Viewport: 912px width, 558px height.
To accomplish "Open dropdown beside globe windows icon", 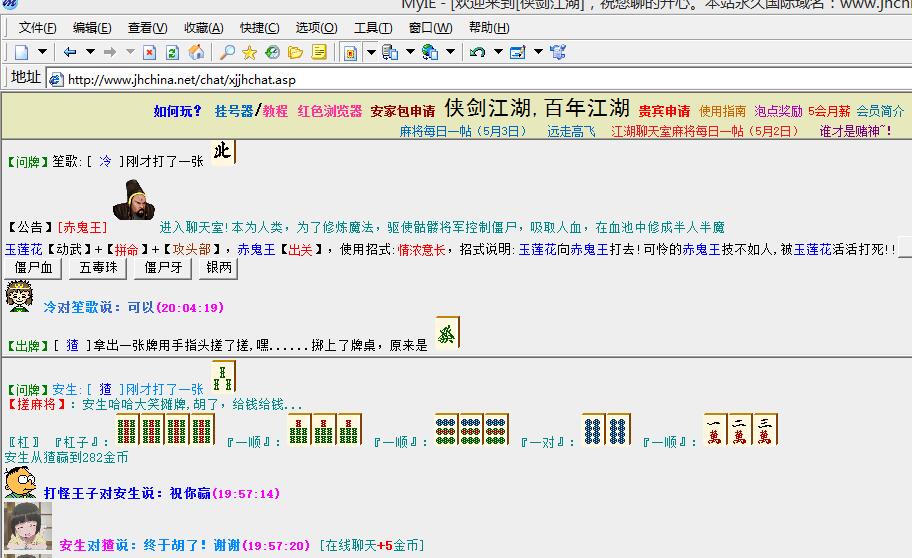I will pyautogui.click(x=450, y=52).
